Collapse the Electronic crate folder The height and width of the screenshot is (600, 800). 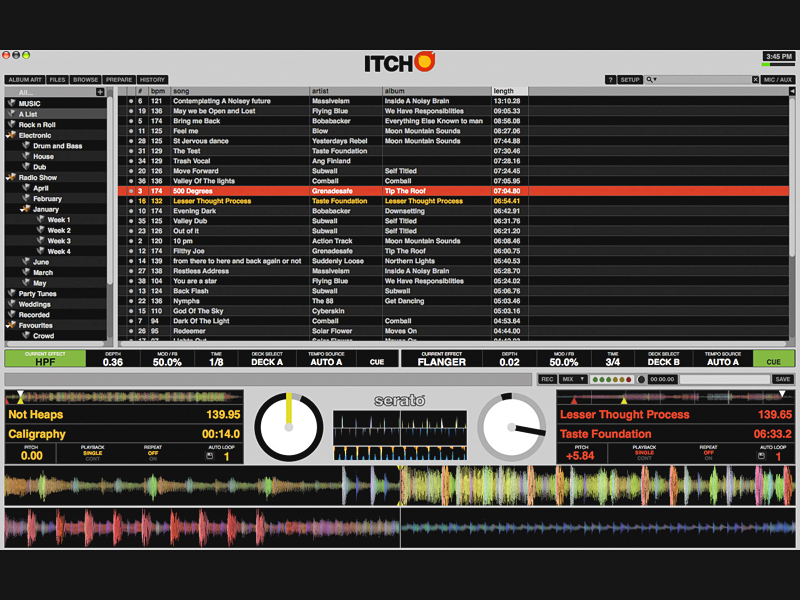coord(11,135)
